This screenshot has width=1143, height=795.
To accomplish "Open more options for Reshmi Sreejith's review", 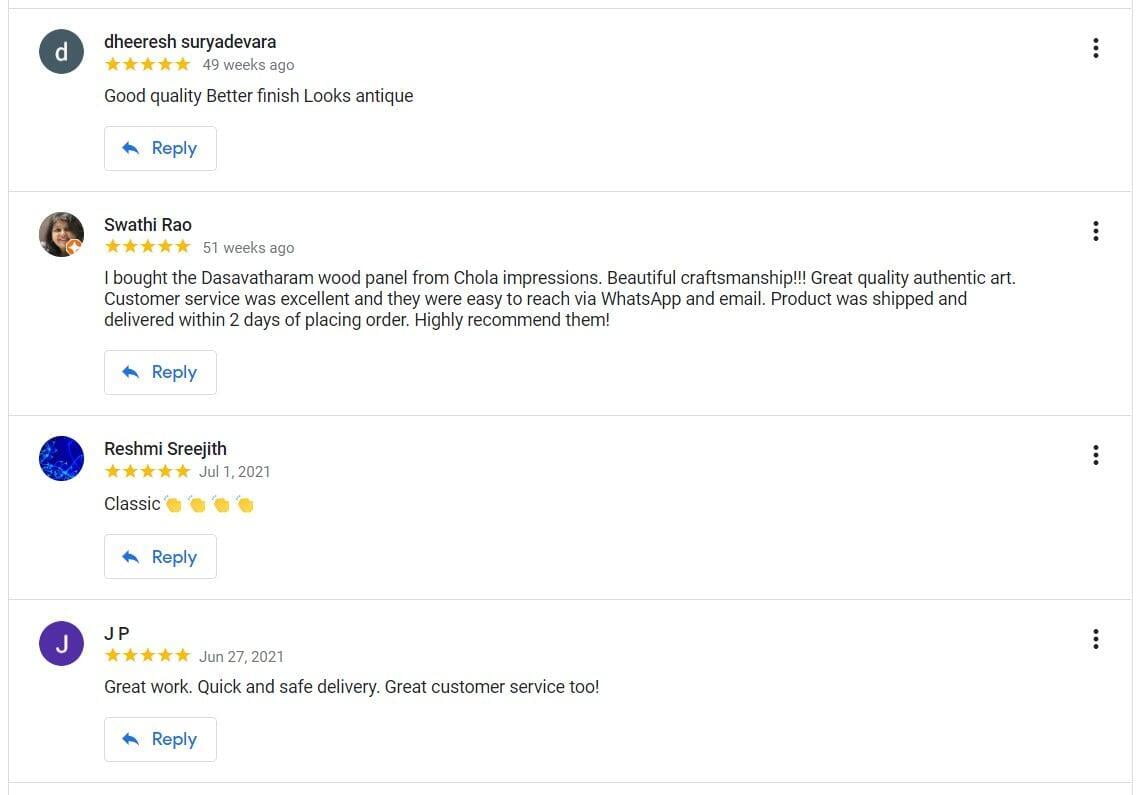I will 1096,455.
